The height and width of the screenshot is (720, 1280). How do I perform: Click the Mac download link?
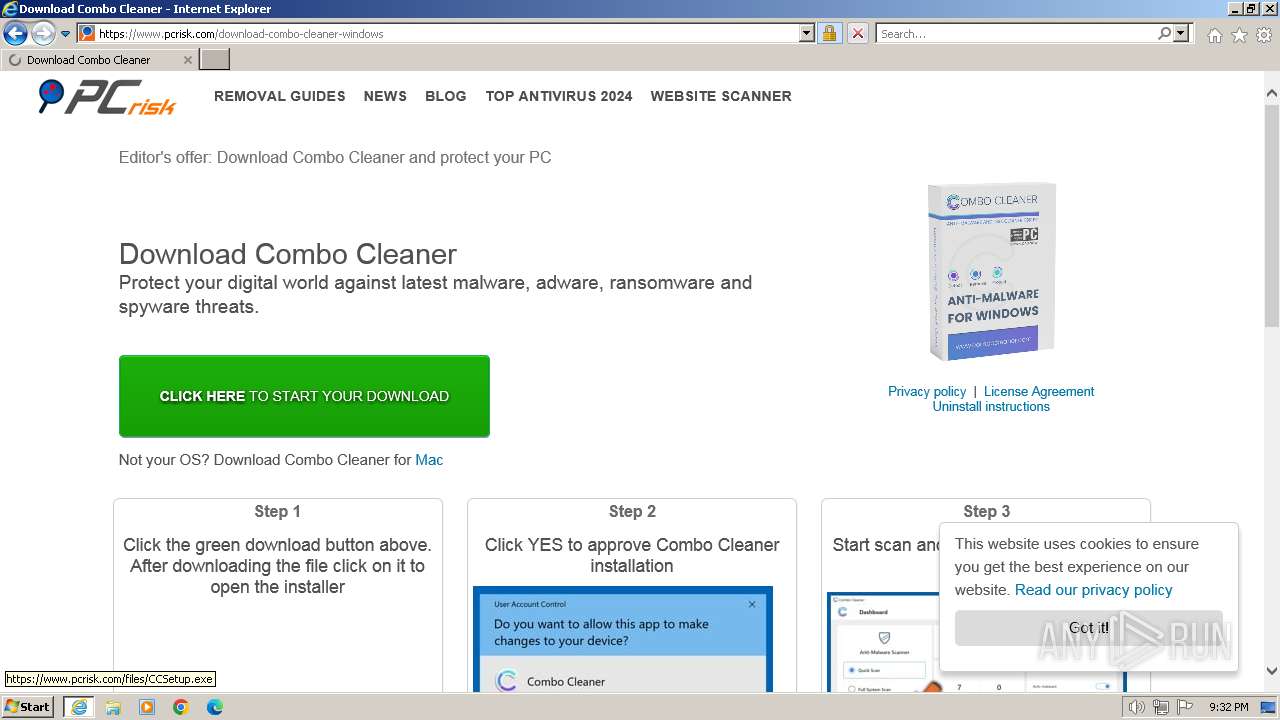(x=429, y=460)
